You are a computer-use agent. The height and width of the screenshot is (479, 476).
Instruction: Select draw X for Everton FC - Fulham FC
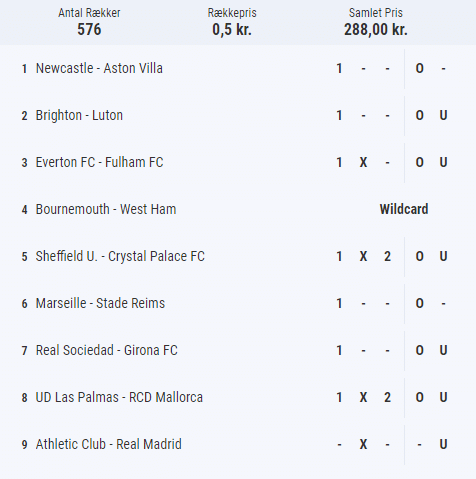coord(363,163)
